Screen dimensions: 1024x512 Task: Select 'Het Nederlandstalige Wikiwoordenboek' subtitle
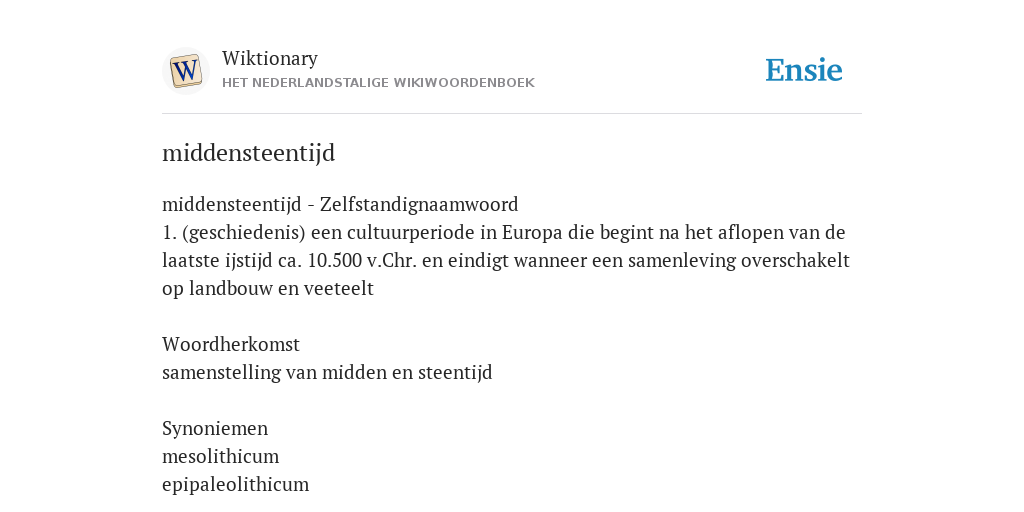tap(378, 83)
